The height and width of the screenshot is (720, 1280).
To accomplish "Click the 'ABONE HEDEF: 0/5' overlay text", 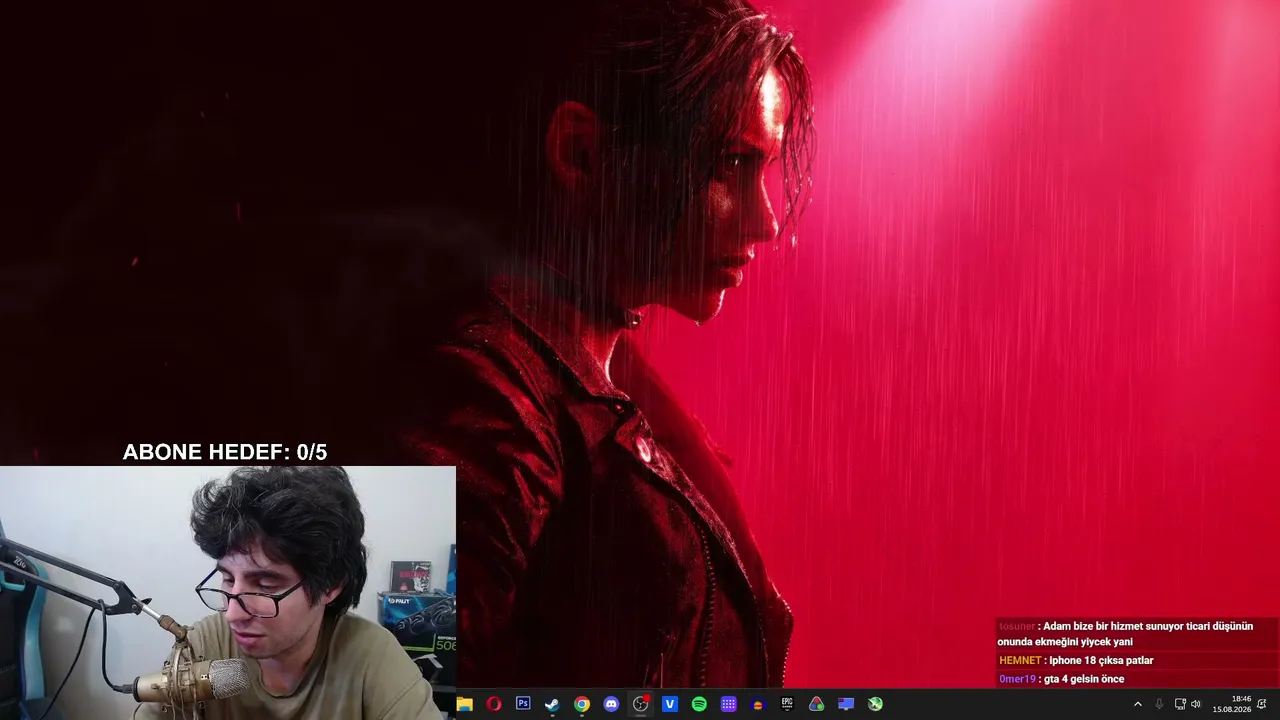I will coord(225,452).
